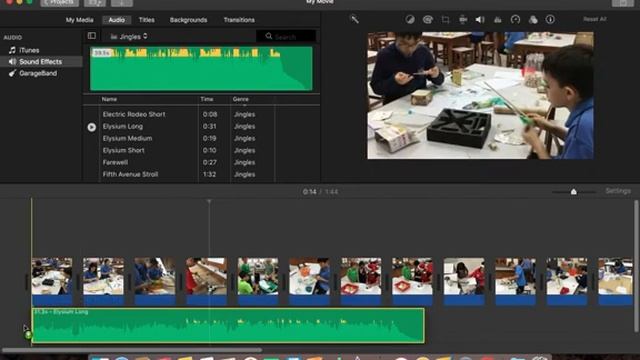Viewport: 640px width, 360px height.
Task: Select the third timeline video clip
Action: (x=155, y=281)
